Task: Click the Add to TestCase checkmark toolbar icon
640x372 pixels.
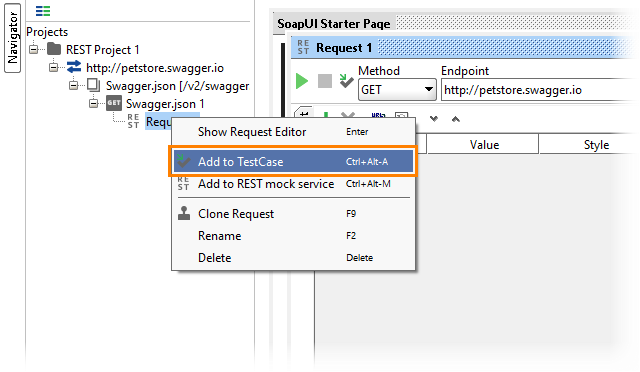Action: tap(346, 81)
